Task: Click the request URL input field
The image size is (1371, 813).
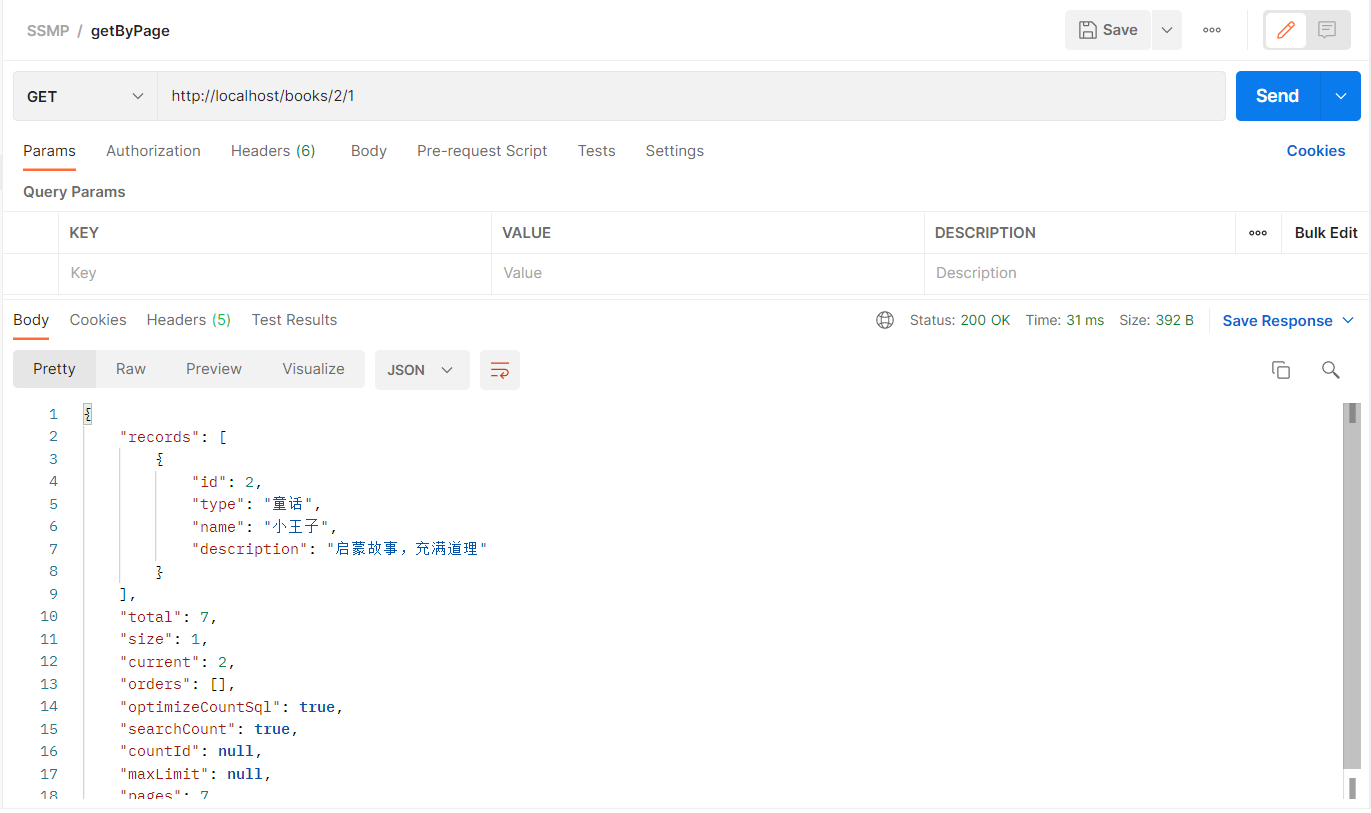Action: [691, 96]
